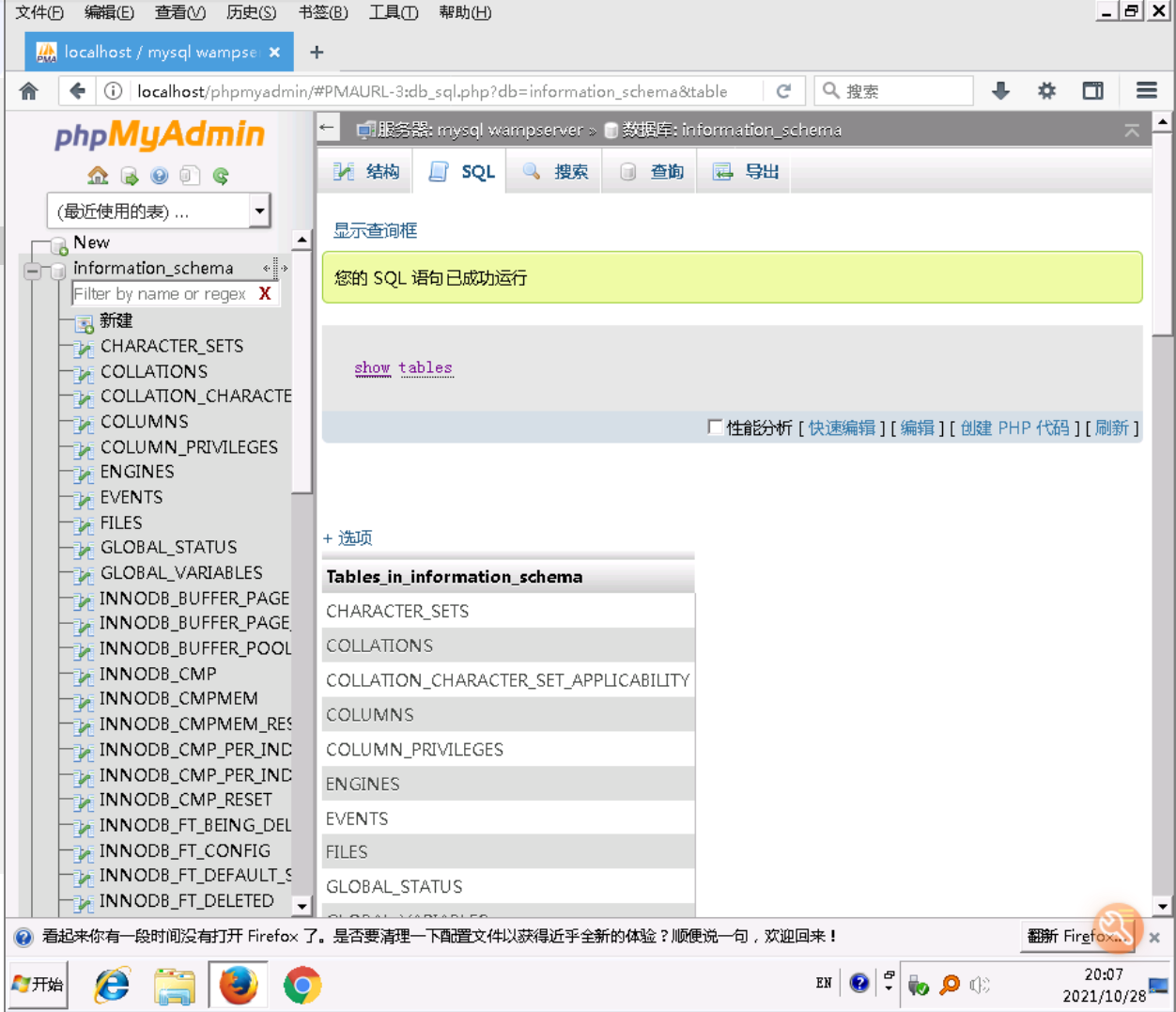Click the information_schema breadcrumb link
The image size is (1176, 1012).
[762, 130]
